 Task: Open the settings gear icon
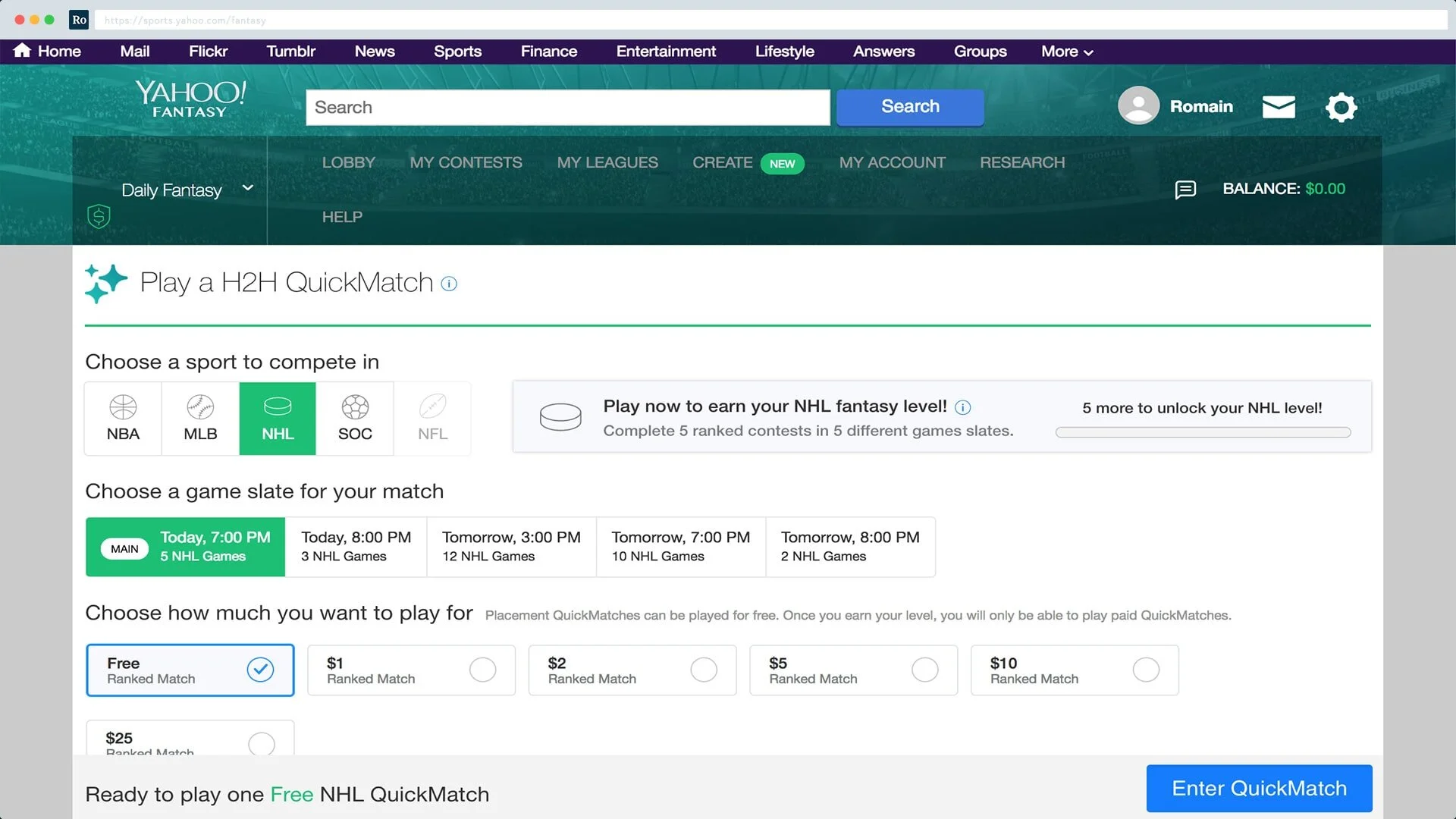[x=1341, y=107]
